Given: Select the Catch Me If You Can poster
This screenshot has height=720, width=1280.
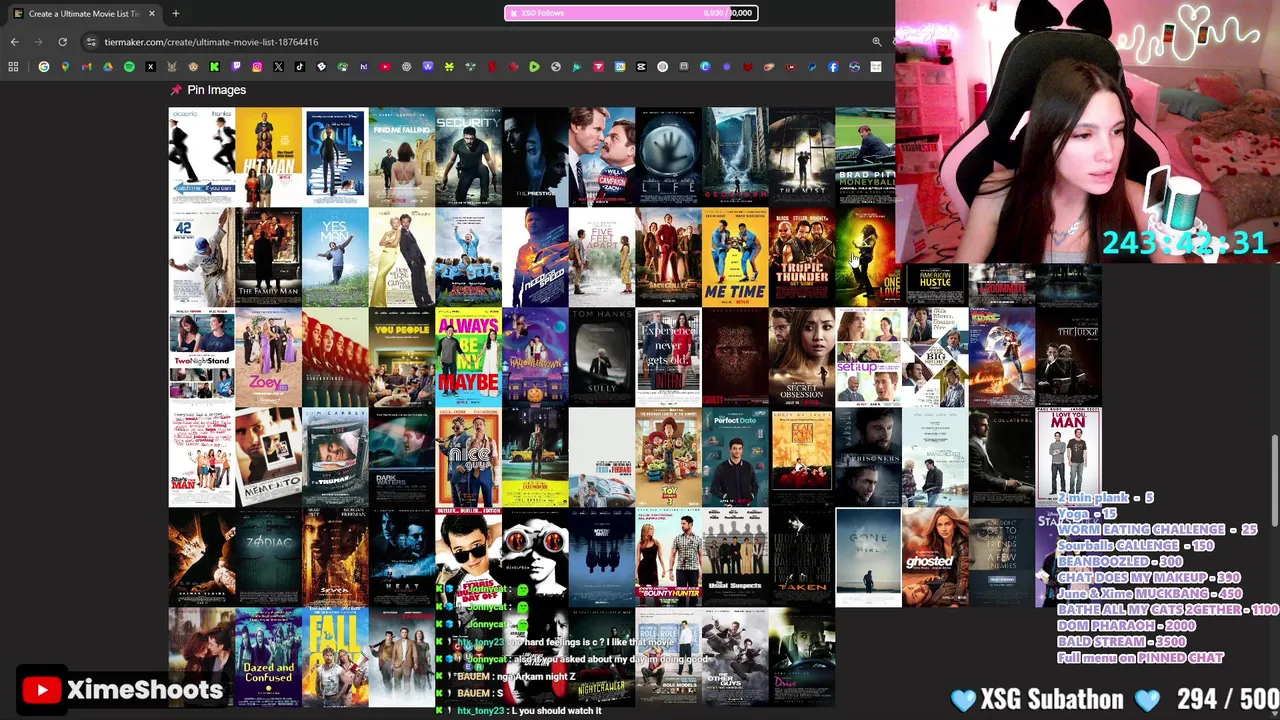Looking at the screenshot, I should tap(201, 157).
